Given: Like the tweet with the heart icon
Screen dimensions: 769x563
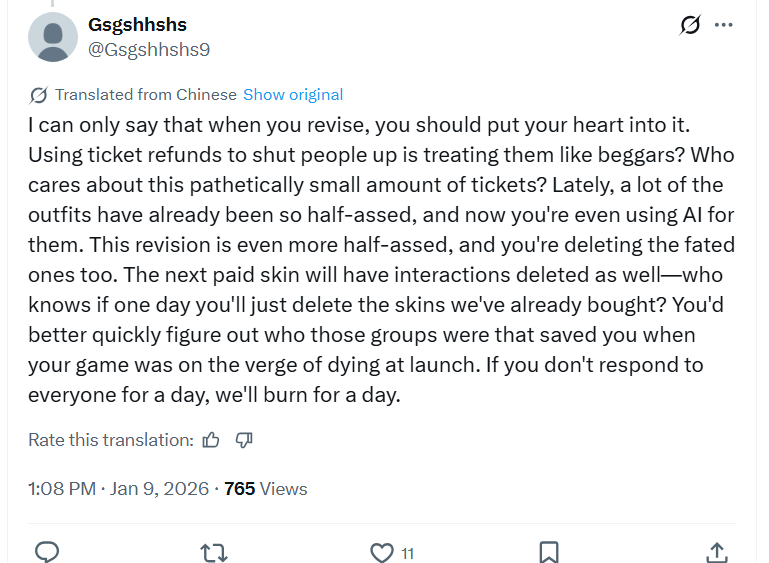Looking at the screenshot, I should (x=381, y=551).
